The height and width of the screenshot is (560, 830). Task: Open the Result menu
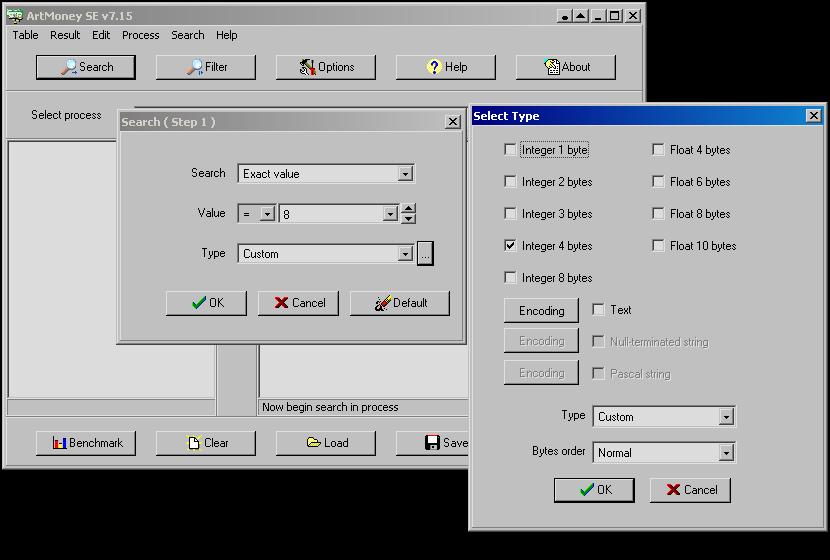point(65,35)
